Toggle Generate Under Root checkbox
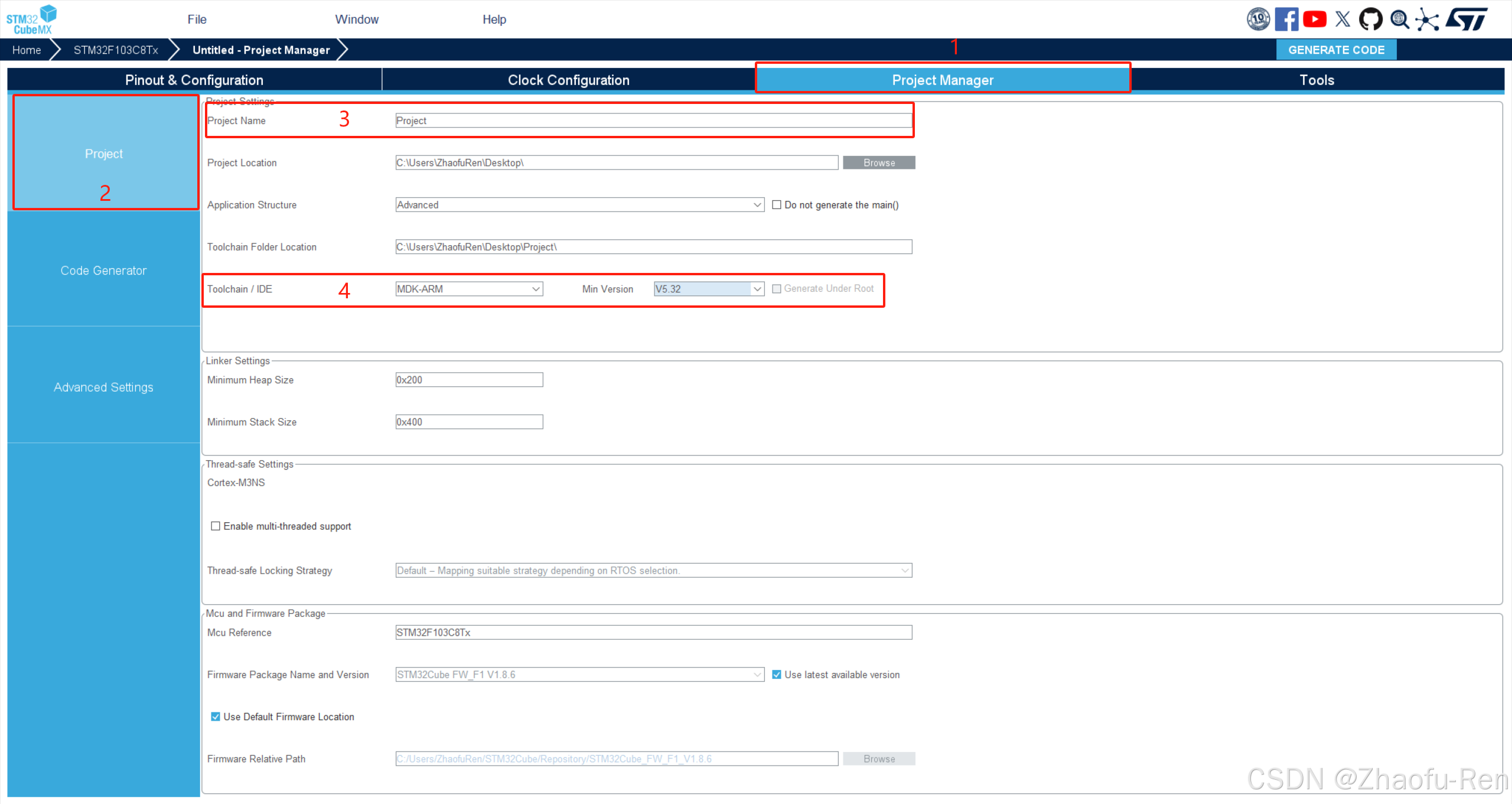The height and width of the screenshot is (804, 1512). pyautogui.click(x=777, y=289)
